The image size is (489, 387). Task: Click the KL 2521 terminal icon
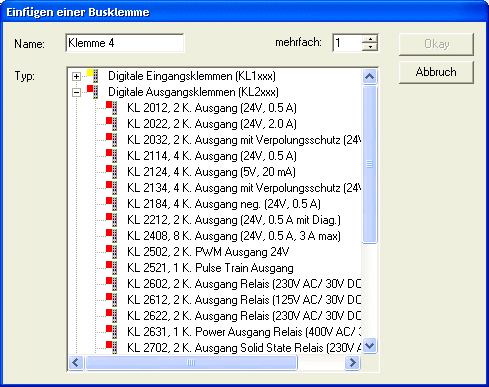click(112, 268)
